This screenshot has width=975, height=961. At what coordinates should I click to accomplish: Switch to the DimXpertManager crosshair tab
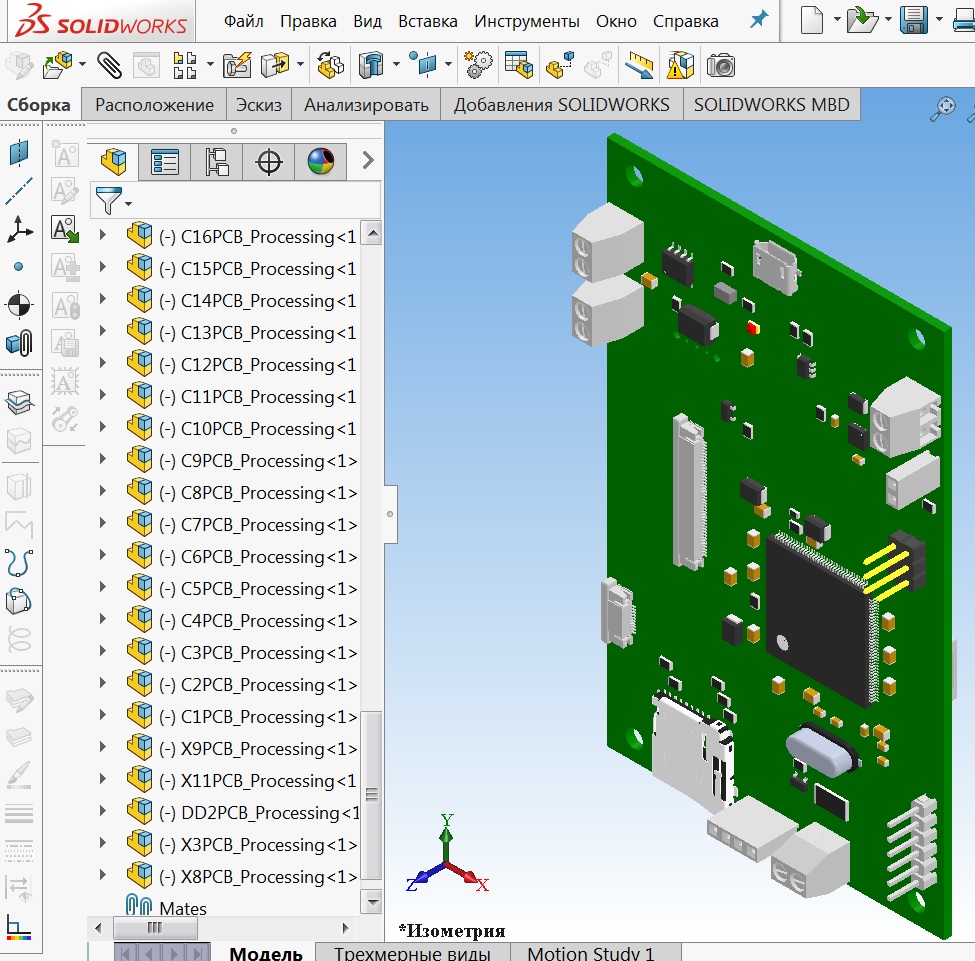[268, 161]
